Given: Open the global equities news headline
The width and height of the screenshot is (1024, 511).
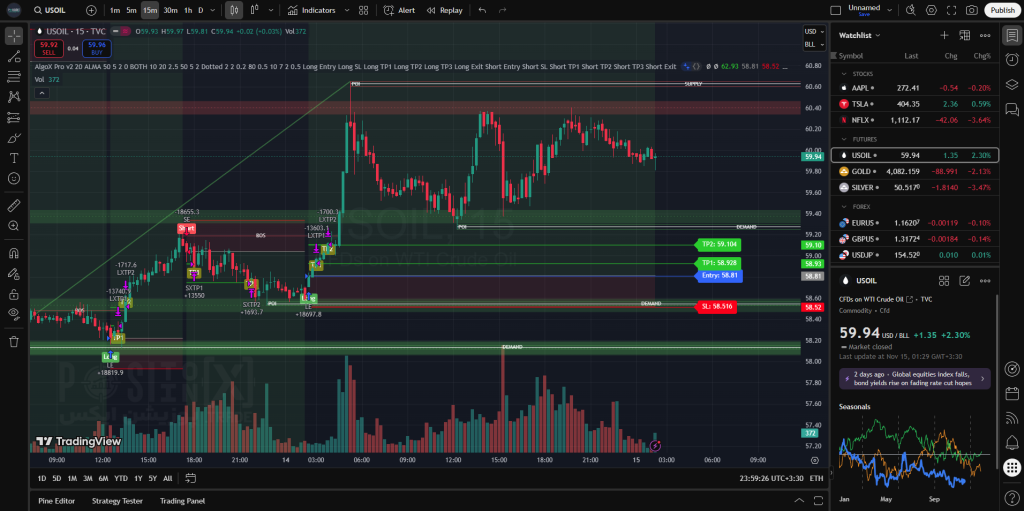Looking at the screenshot, I should click(914, 379).
